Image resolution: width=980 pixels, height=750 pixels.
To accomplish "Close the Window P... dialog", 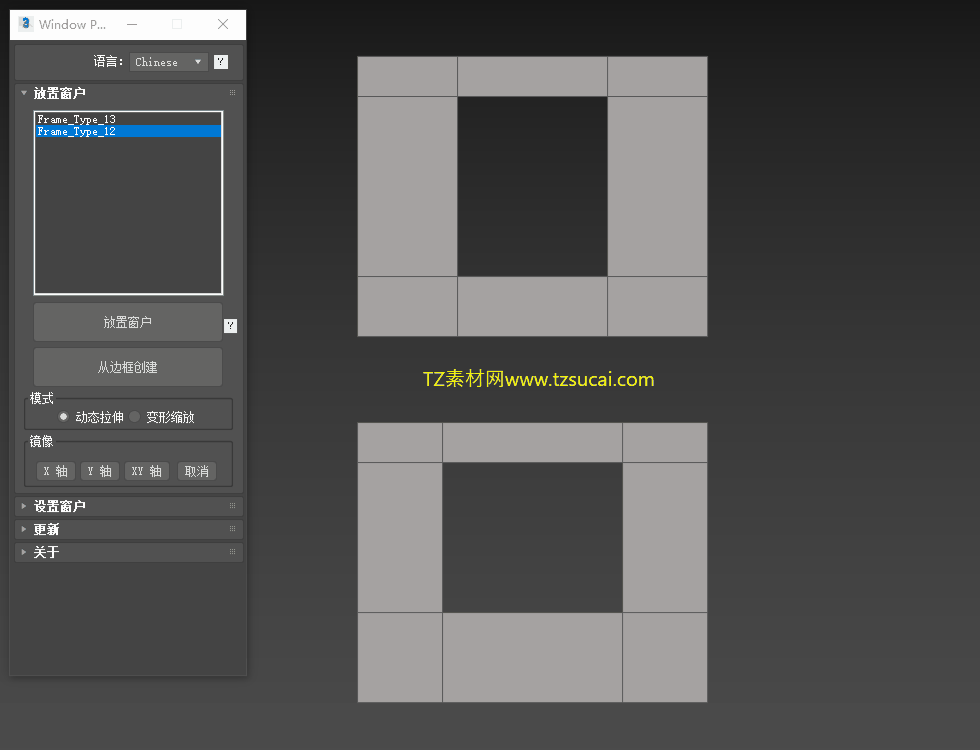I will 223,24.
